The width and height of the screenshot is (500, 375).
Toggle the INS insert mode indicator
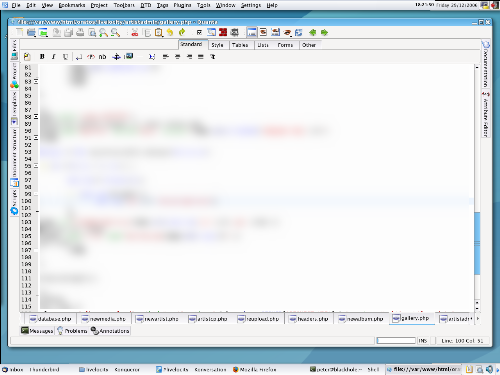point(423,341)
